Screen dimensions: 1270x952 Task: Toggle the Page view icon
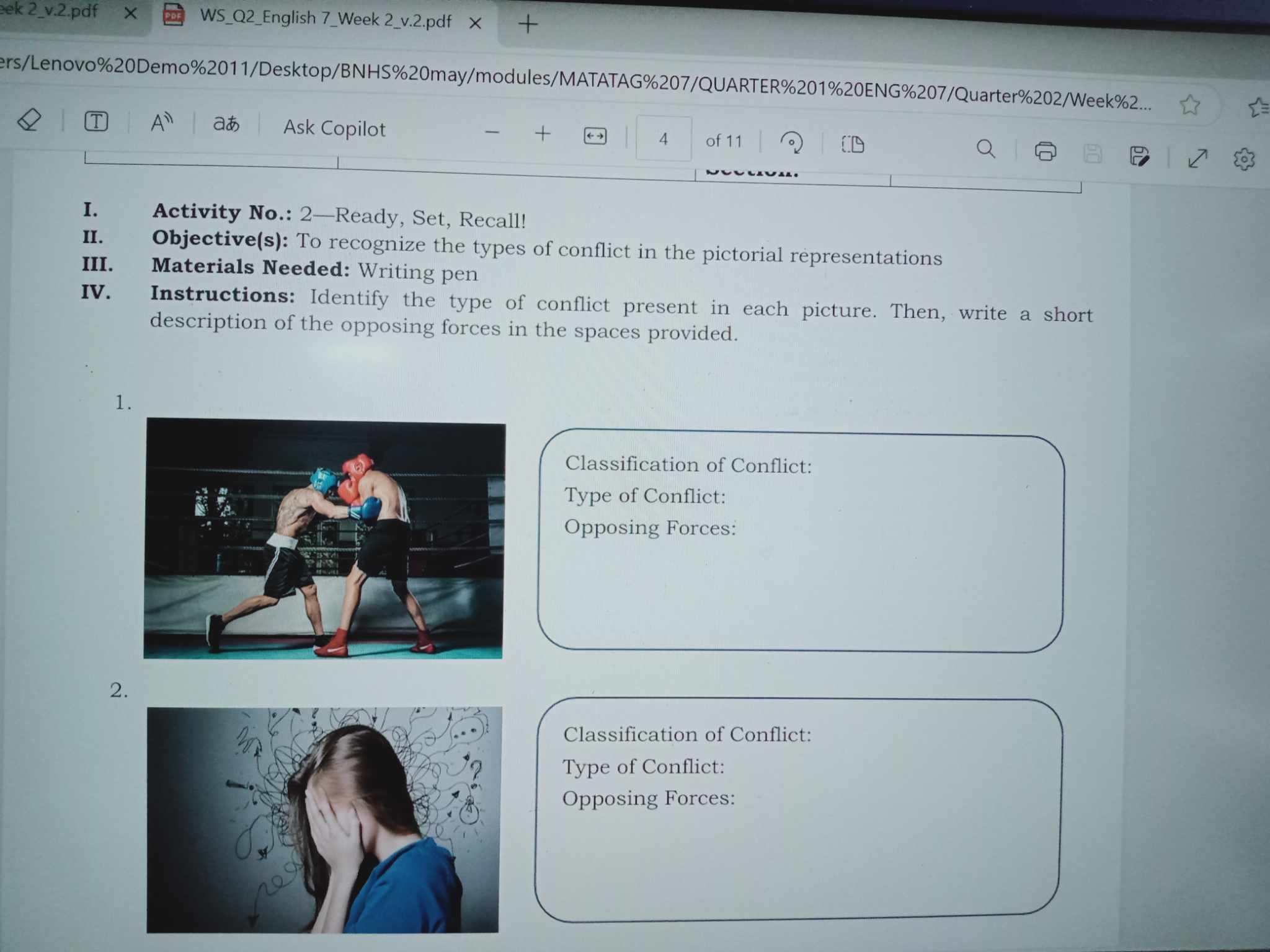[853, 144]
